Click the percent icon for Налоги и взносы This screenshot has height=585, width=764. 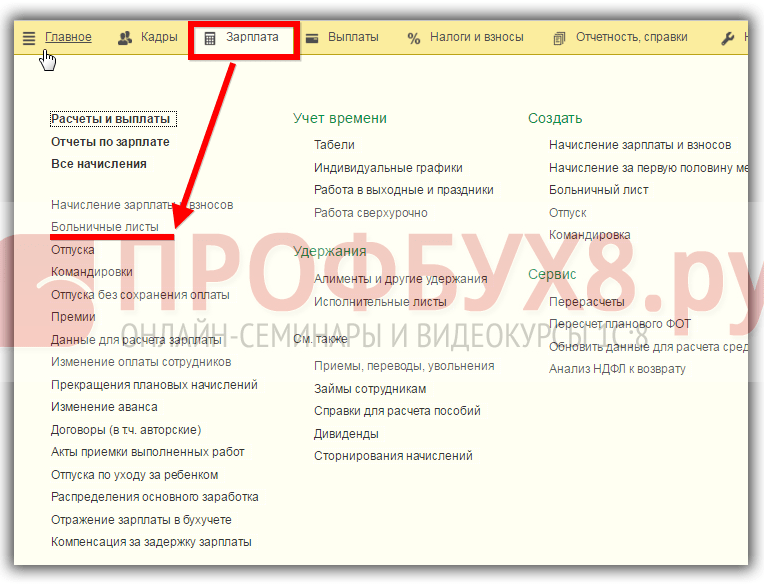[414, 38]
